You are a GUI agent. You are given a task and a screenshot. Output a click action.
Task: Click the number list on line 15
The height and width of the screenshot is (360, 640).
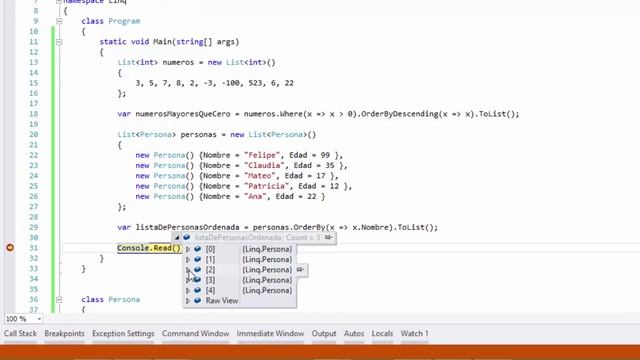[215, 83]
